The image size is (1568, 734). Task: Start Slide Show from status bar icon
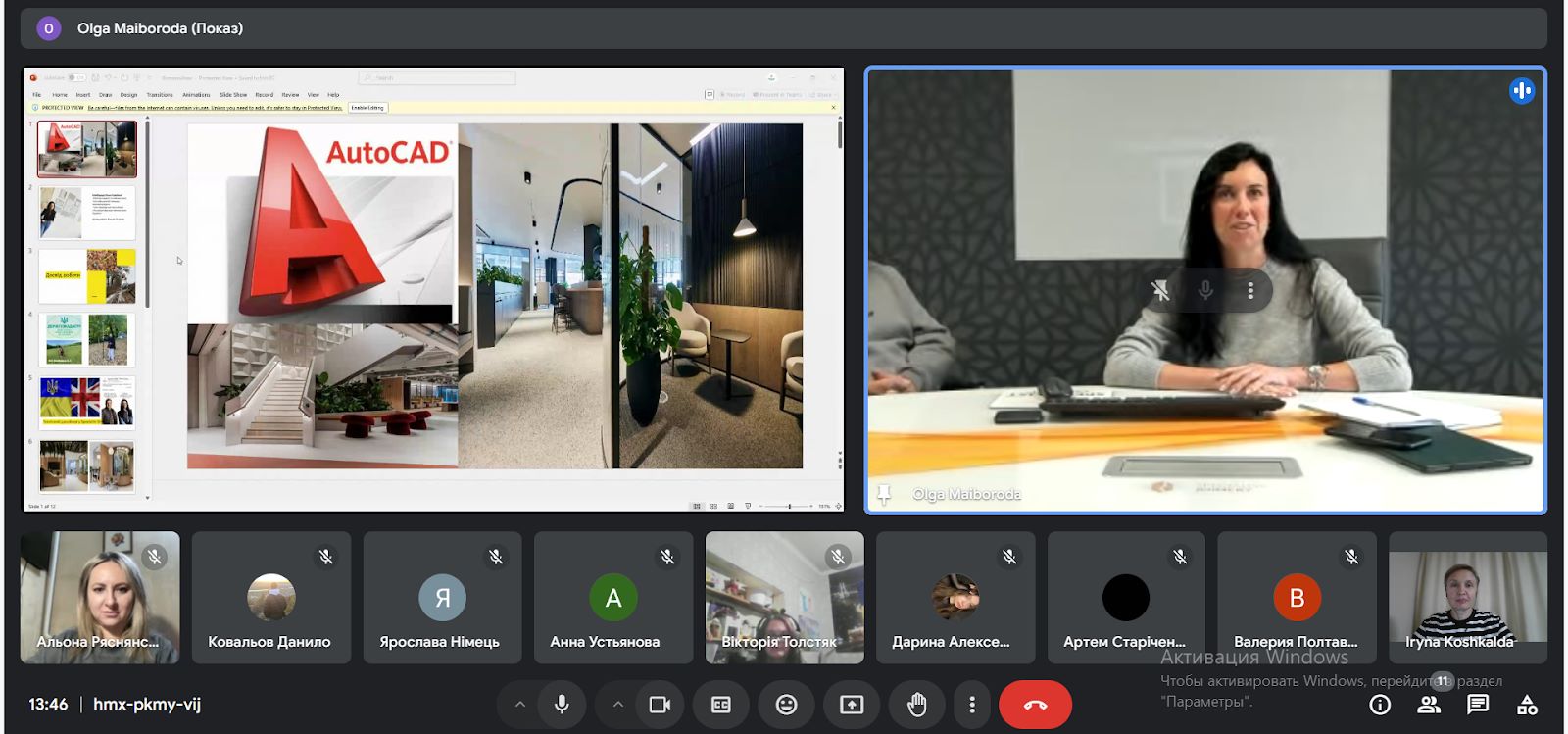tap(748, 506)
